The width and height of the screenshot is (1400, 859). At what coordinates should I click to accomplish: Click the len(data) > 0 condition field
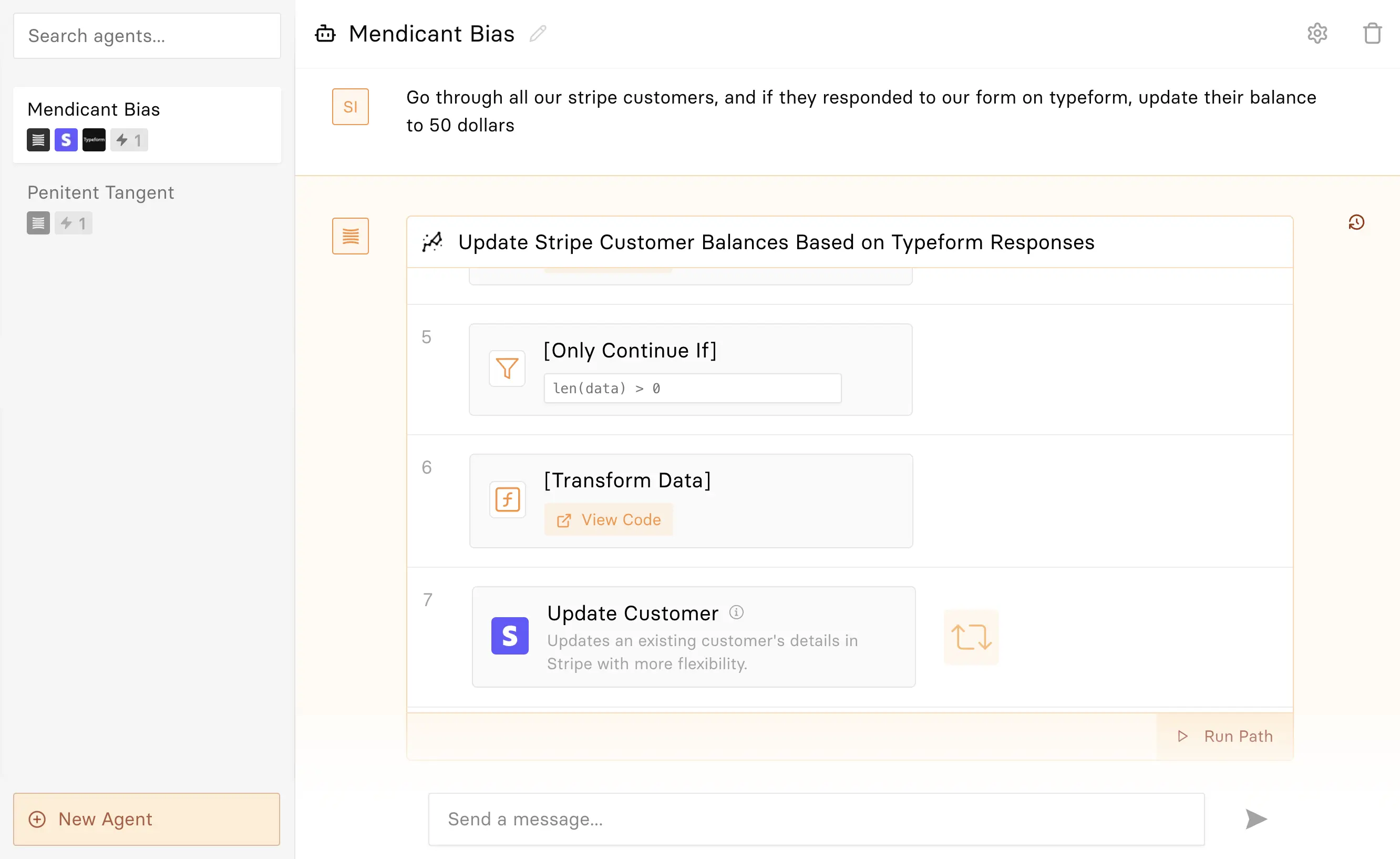[x=692, y=388]
